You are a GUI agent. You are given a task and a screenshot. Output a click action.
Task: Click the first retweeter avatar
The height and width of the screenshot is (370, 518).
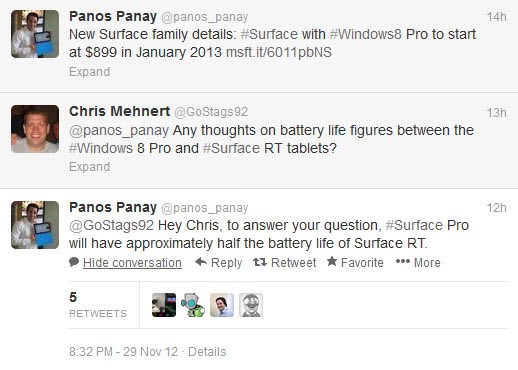click(164, 305)
